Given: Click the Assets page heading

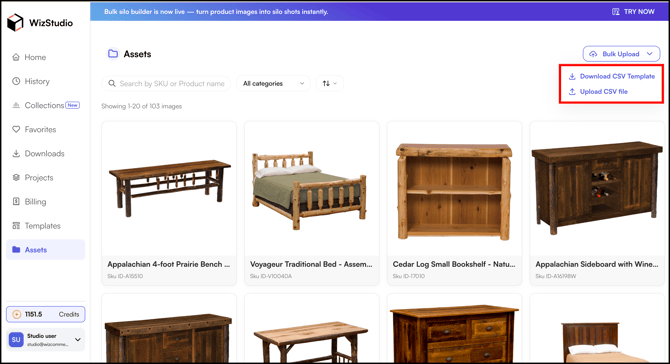Looking at the screenshot, I should pyautogui.click(x=137, y=54).
